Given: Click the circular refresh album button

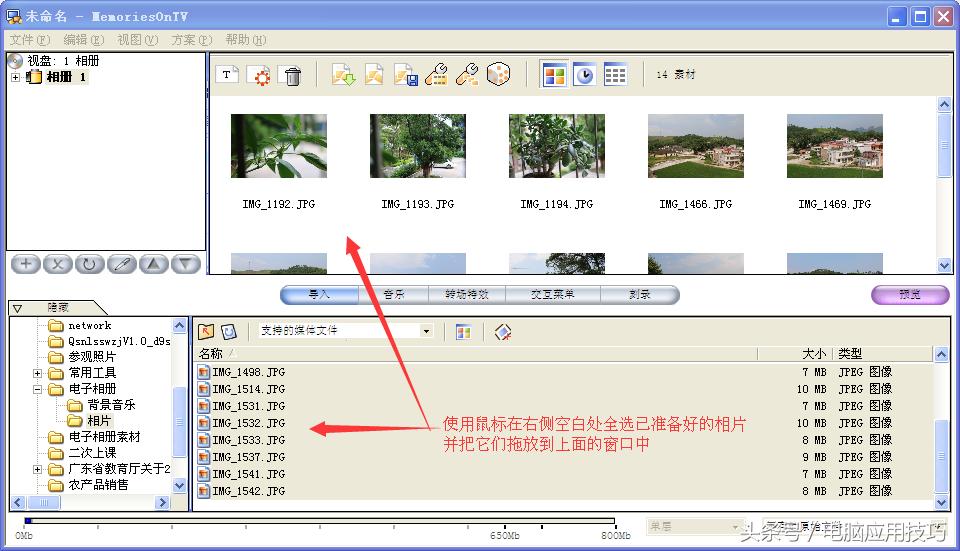Looking at the screenshot, I should point(89,264).
